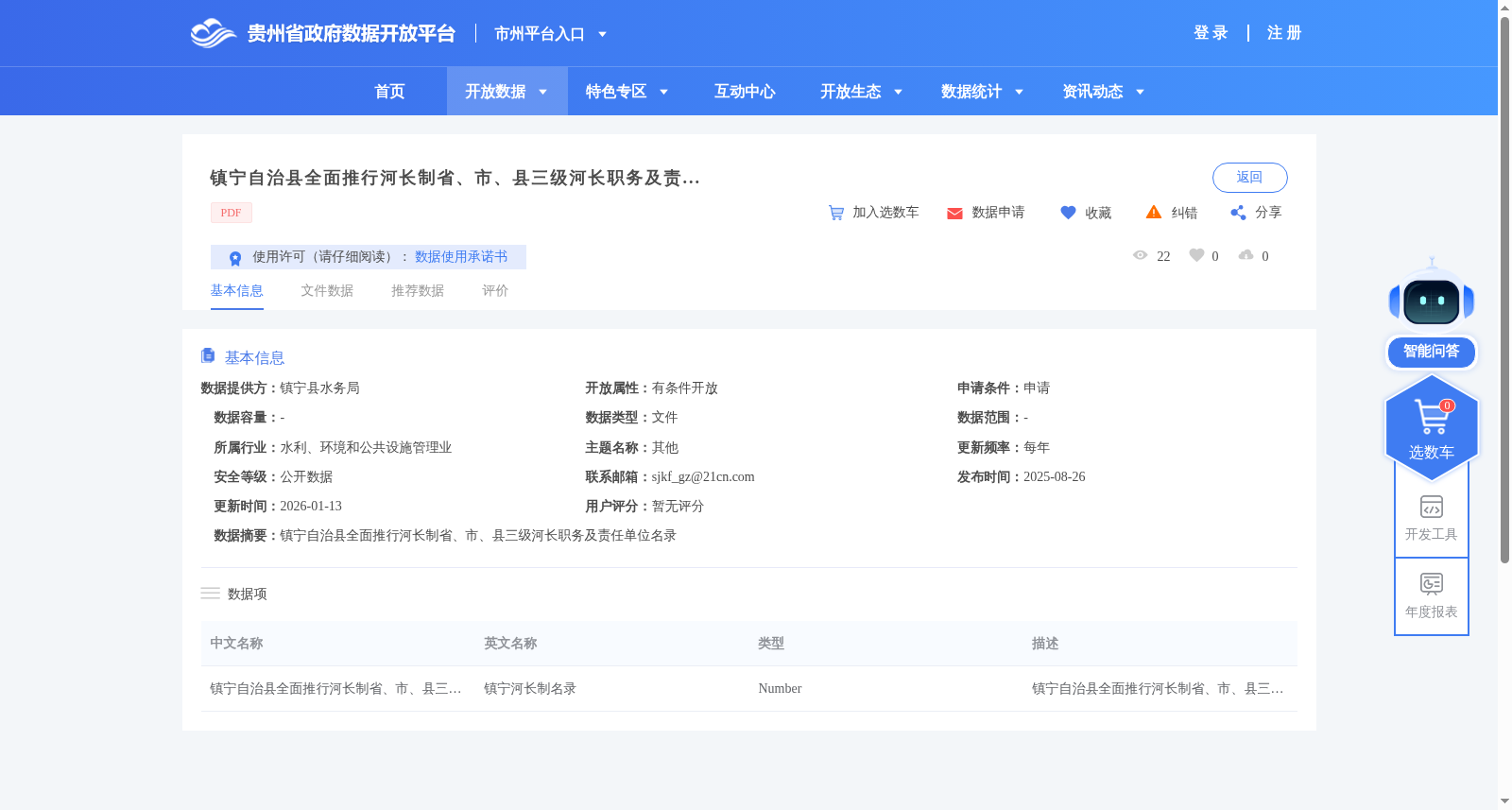Click the 数据项 list lines icon
This screenshot has width=1512, height=810.
click(210, 594)
